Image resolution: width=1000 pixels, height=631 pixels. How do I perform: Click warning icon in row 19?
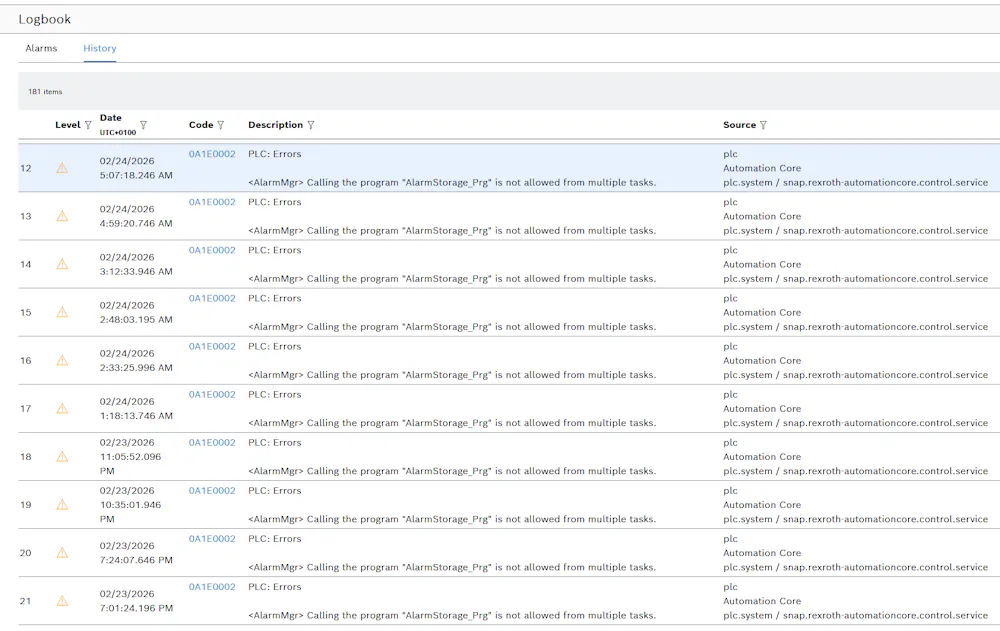click(62, 505)
